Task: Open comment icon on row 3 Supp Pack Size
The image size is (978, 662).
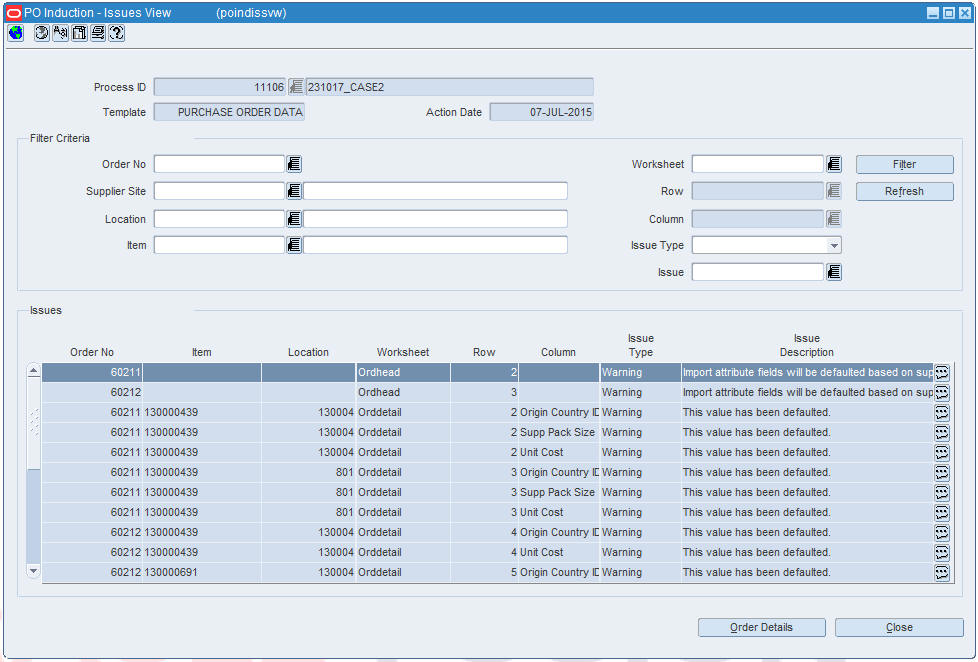Action: pos(942,492)
